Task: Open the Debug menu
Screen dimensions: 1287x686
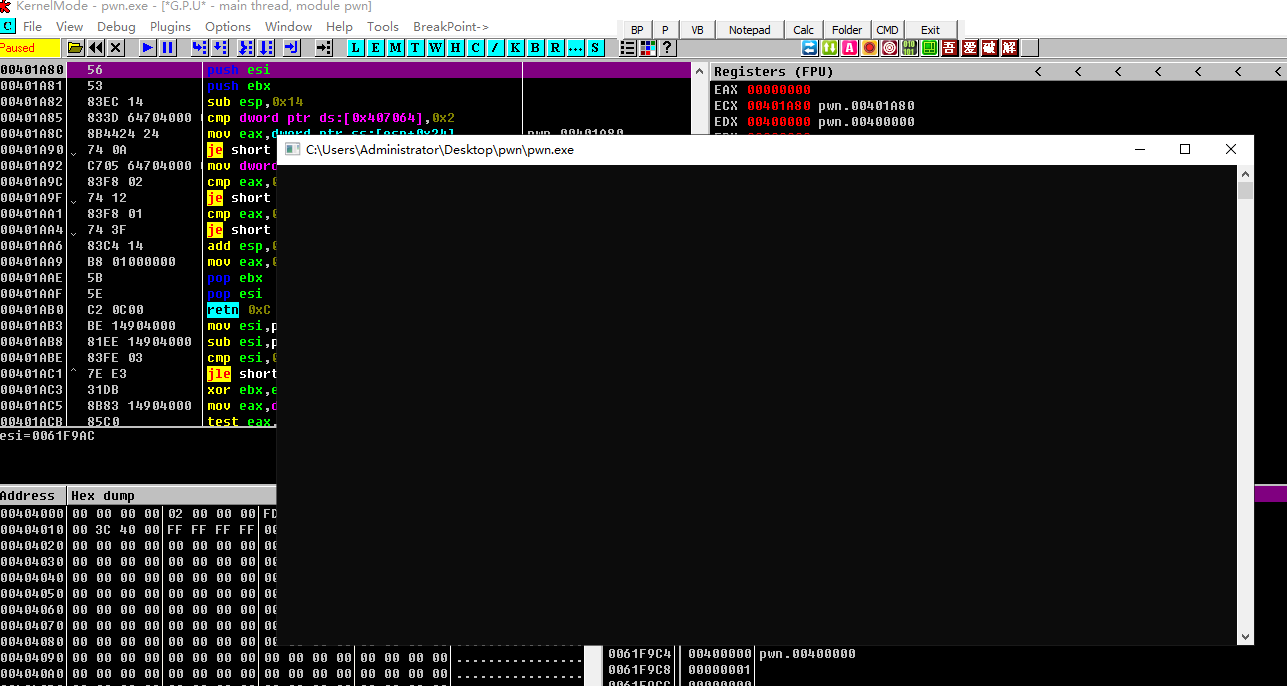Action: (x=117, y=27)
